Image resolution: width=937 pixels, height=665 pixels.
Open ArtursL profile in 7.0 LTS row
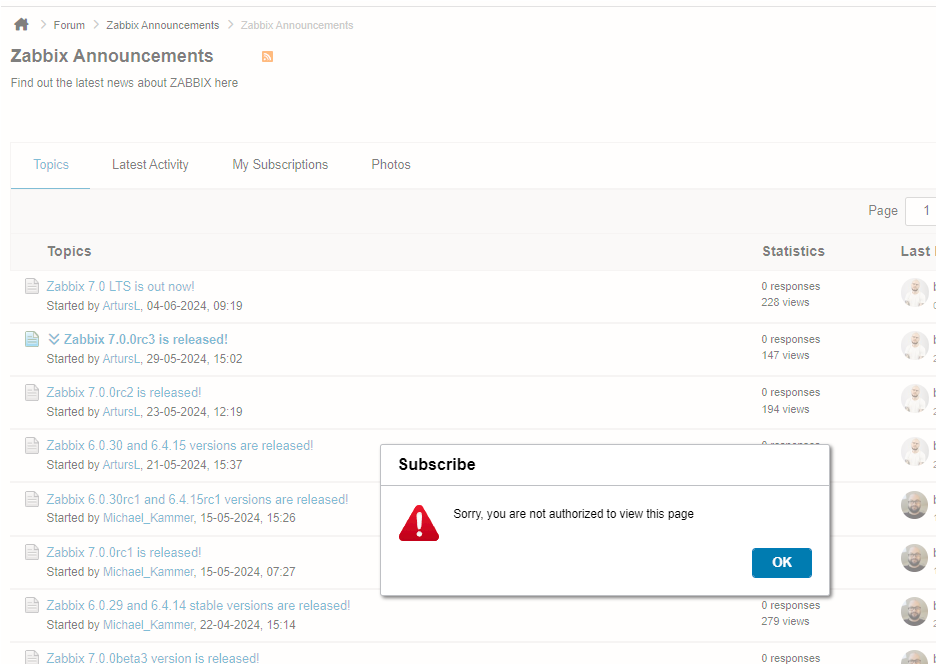122,306
